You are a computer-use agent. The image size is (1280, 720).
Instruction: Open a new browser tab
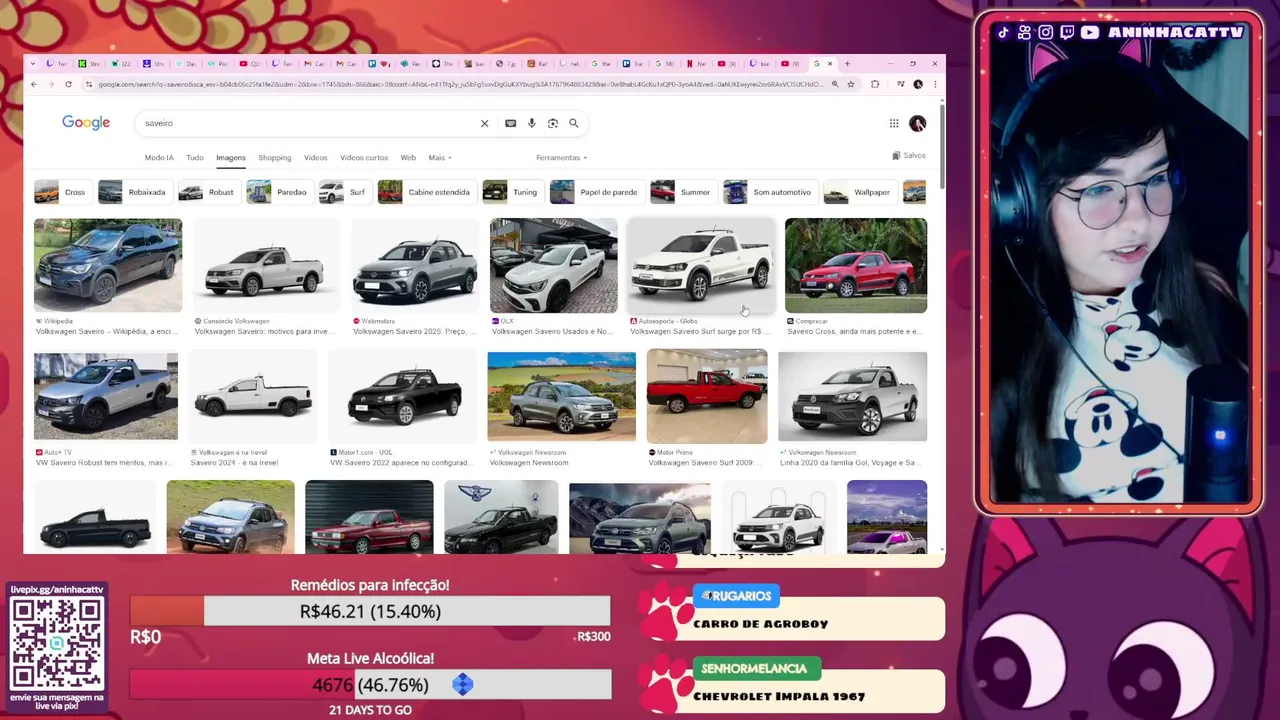pos(847,64)
